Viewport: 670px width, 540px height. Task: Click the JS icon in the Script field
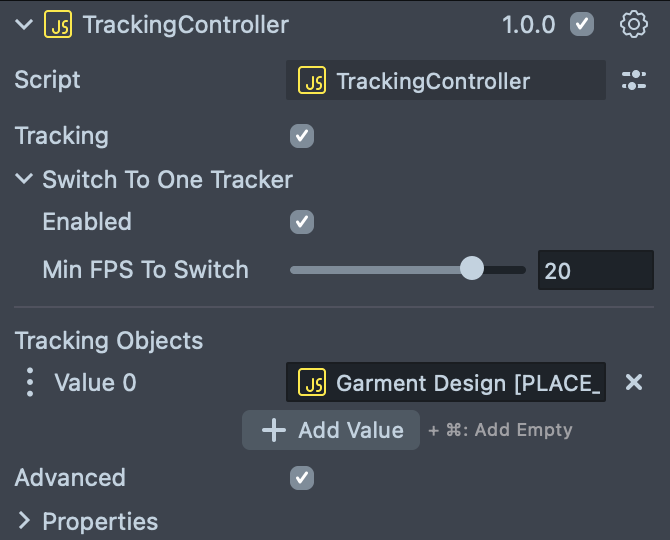pos(314,81)
